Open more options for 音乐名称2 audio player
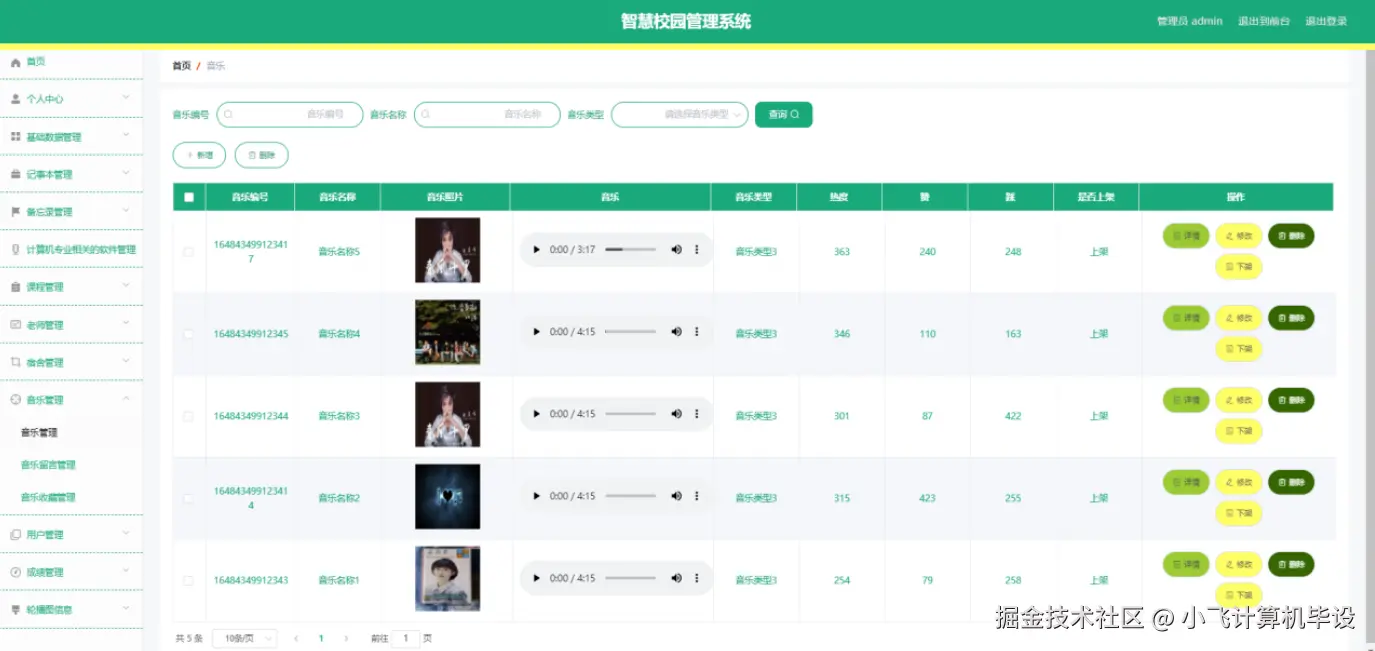Image resolution: width=1375 pixels, height=651 pixels. [x=697, y=495]
